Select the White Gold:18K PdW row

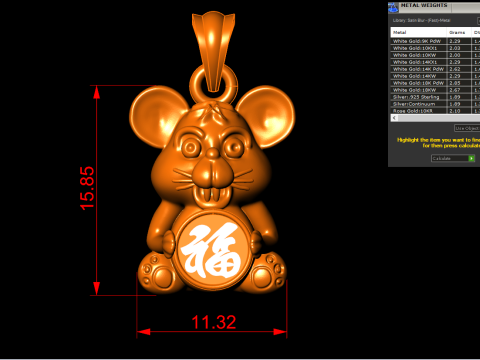pos(435,83)
